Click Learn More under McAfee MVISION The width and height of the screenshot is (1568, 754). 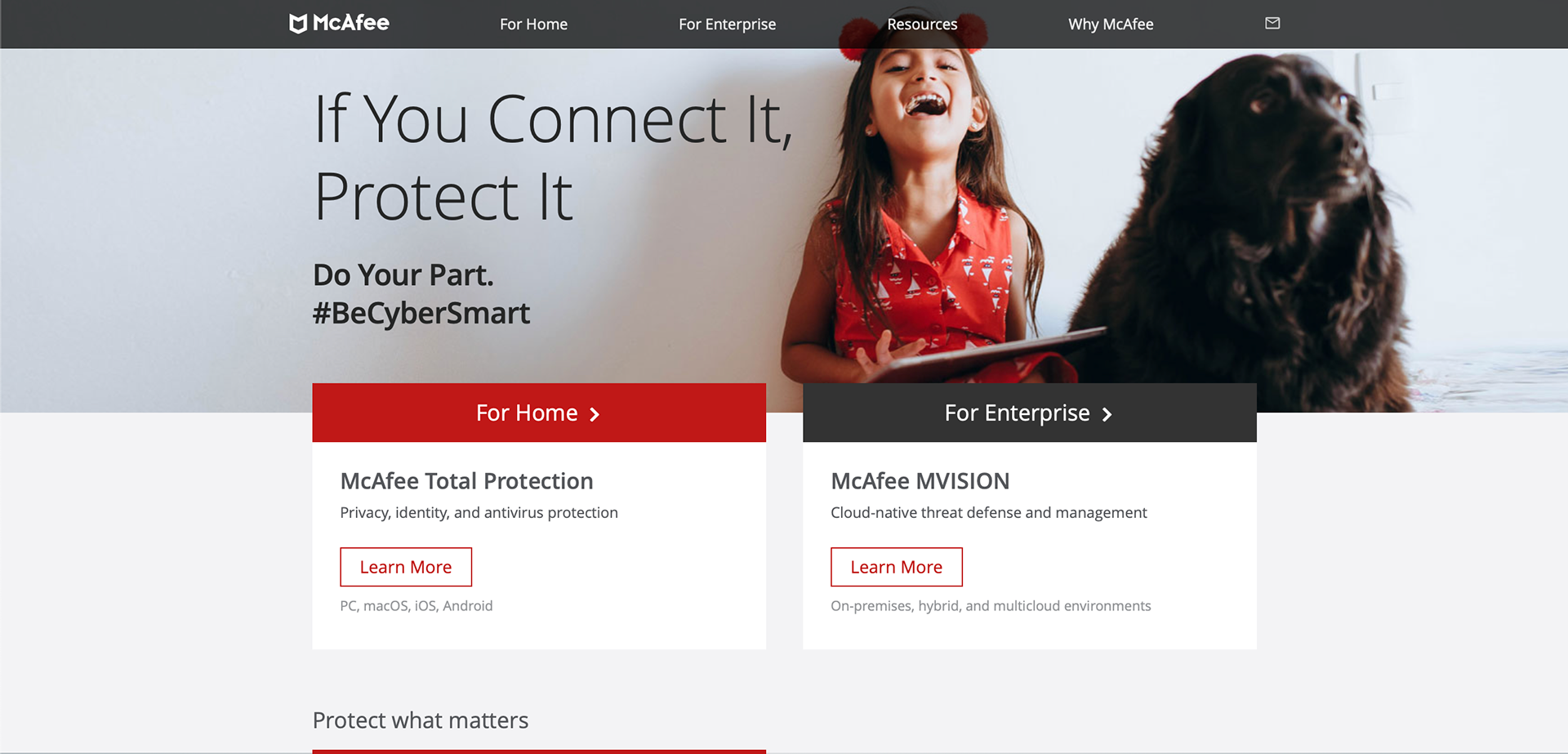(x=897, y=567)
